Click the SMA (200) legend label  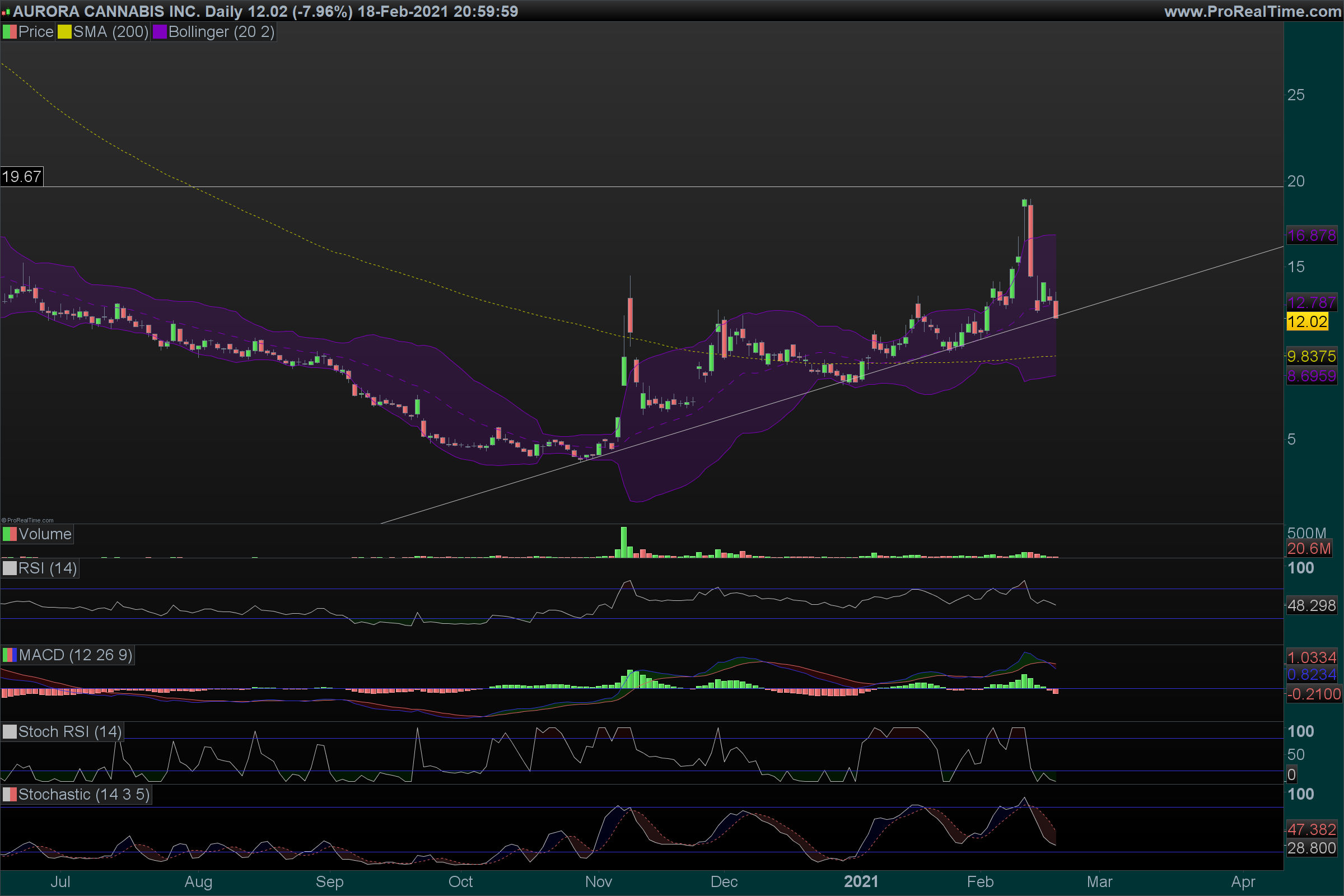point(111,32)
